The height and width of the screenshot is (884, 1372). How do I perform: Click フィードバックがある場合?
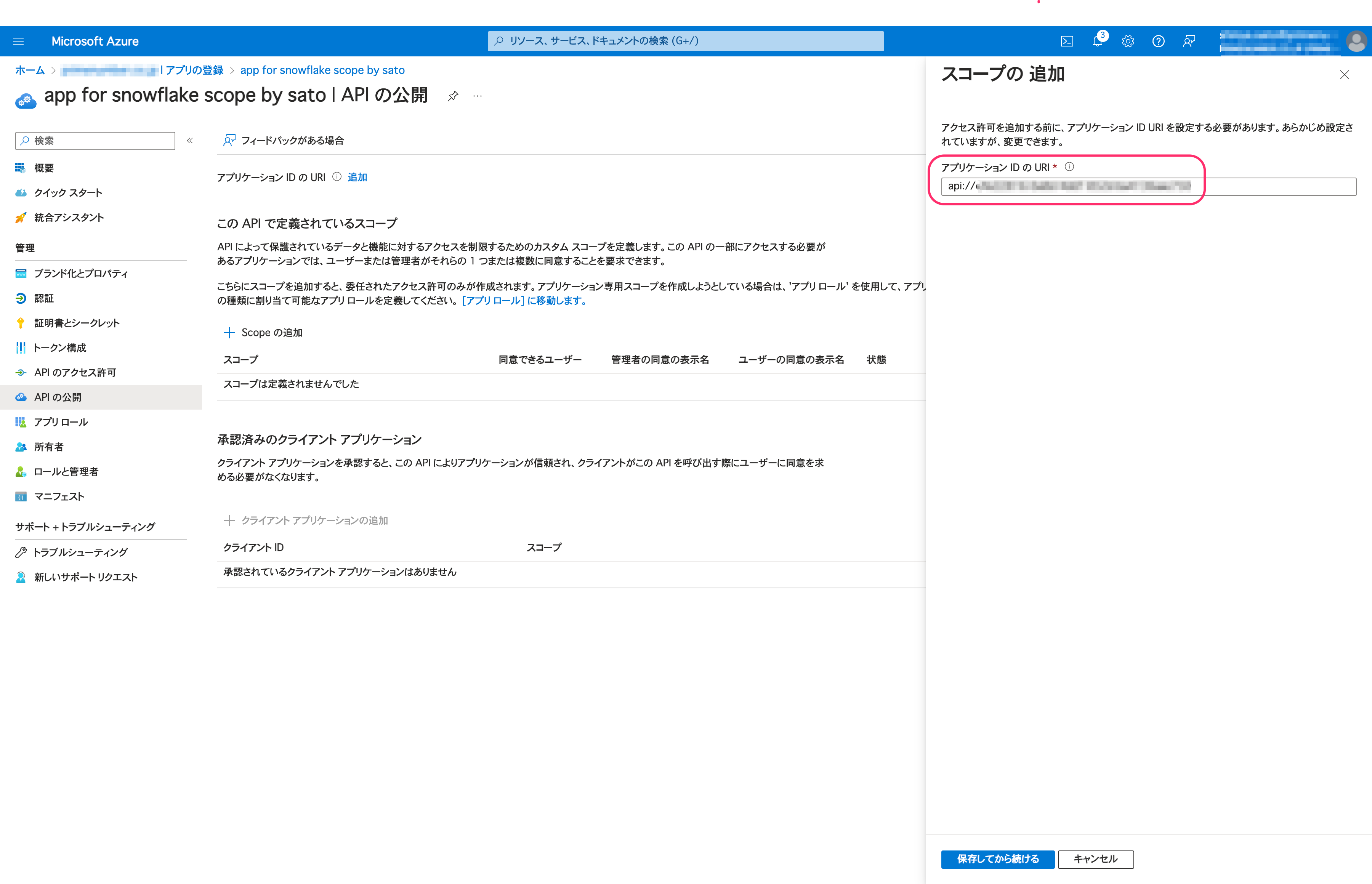coord(284,140)
